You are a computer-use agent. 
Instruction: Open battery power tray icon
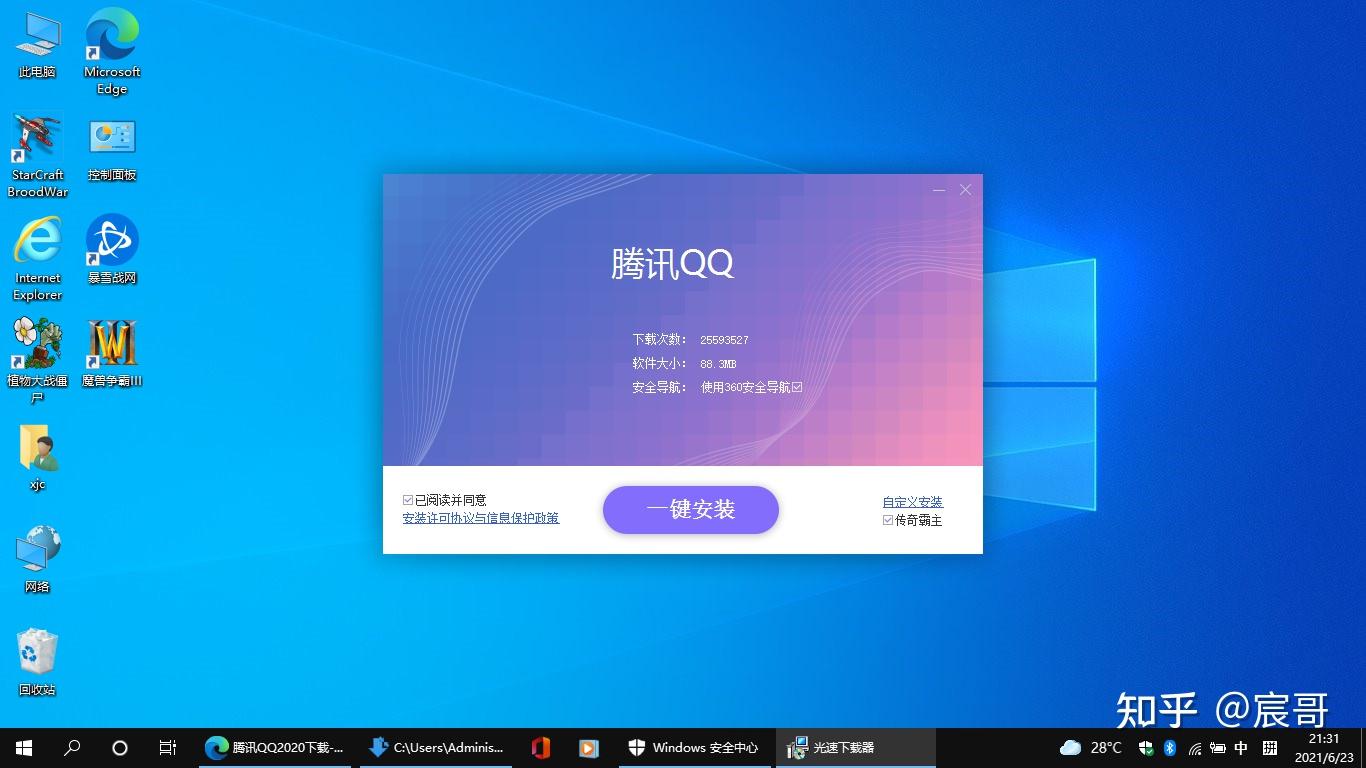point(1217,748)
